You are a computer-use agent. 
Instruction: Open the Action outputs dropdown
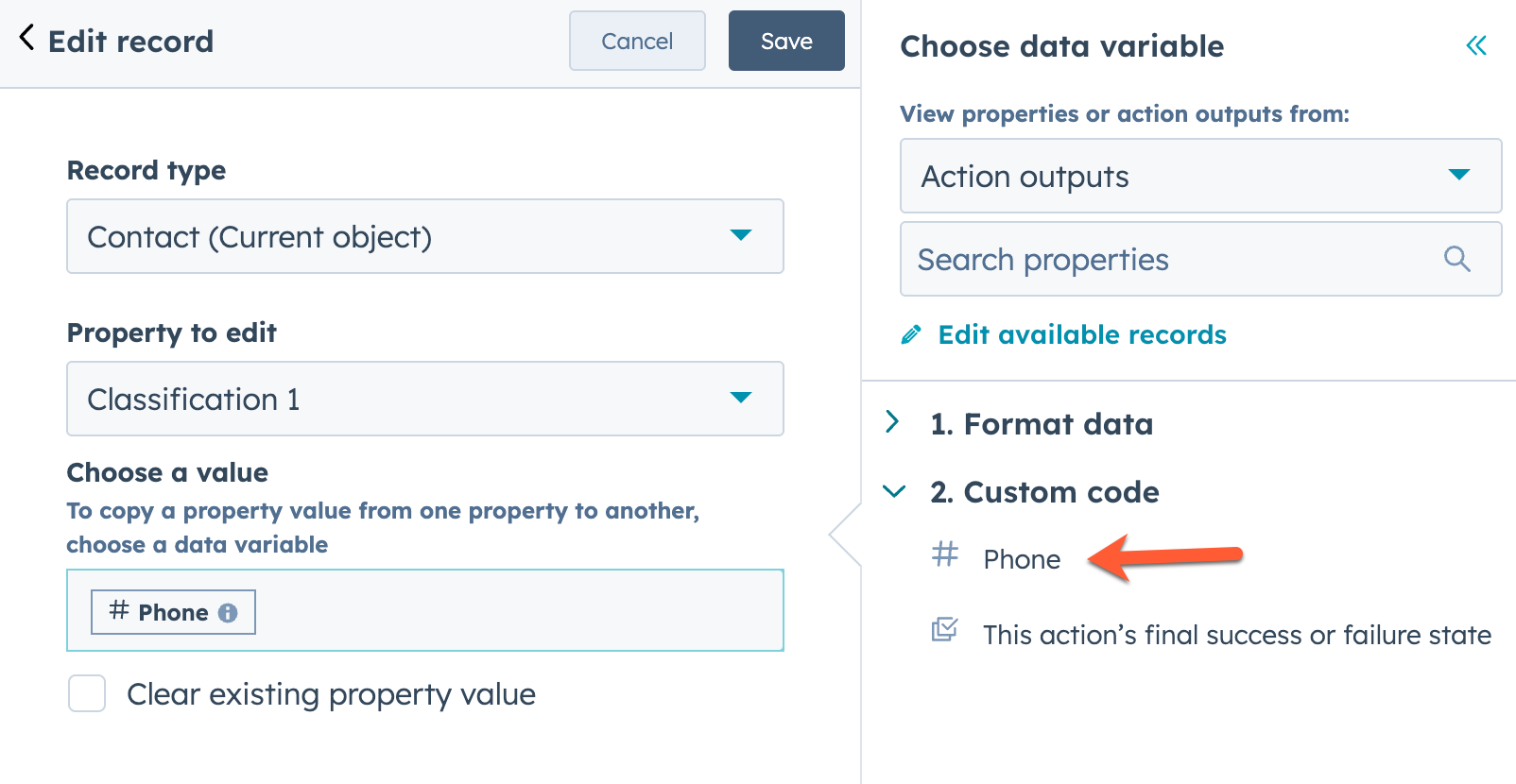1200,177
